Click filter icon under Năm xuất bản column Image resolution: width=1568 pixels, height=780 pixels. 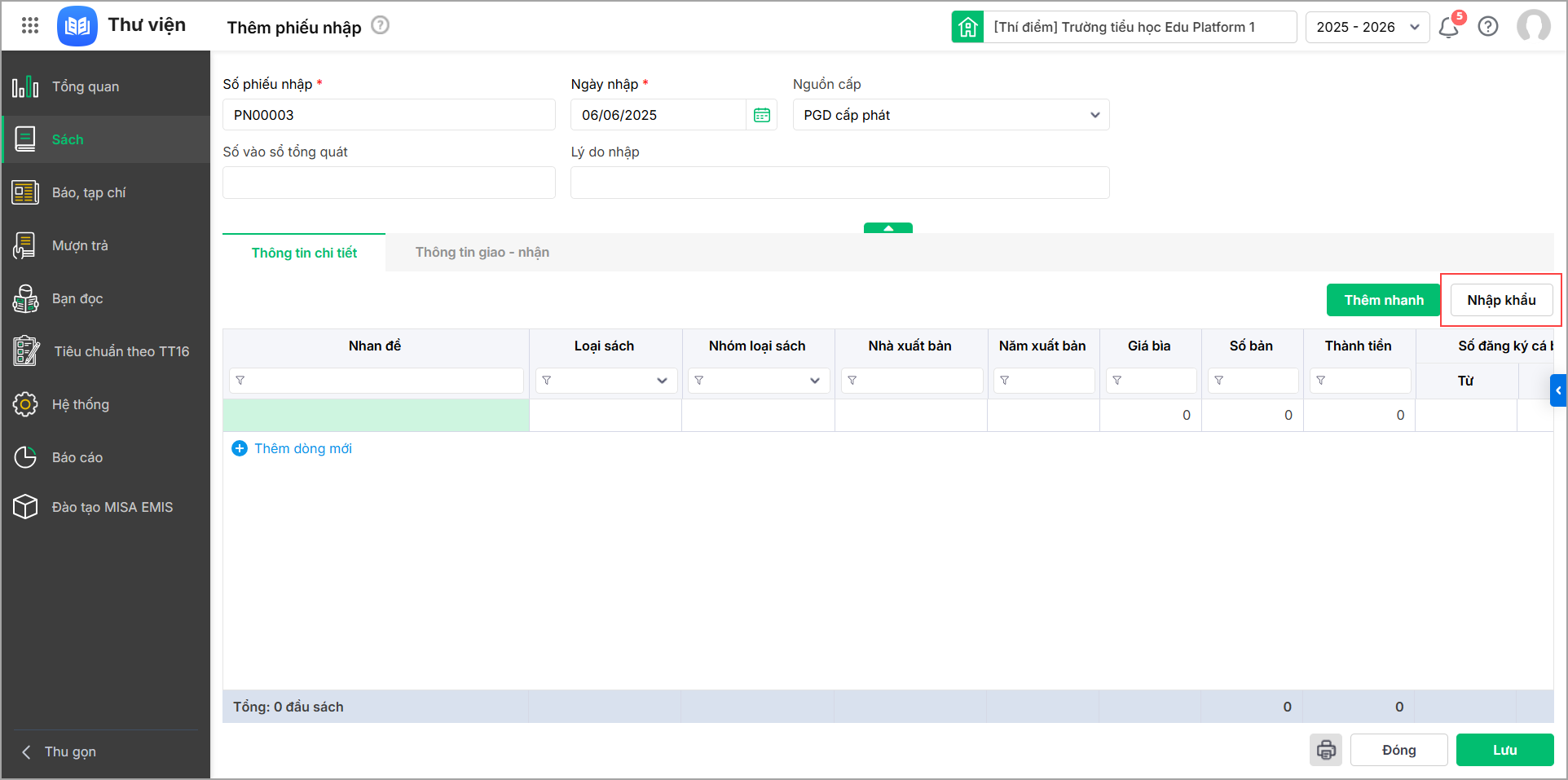1005,381
